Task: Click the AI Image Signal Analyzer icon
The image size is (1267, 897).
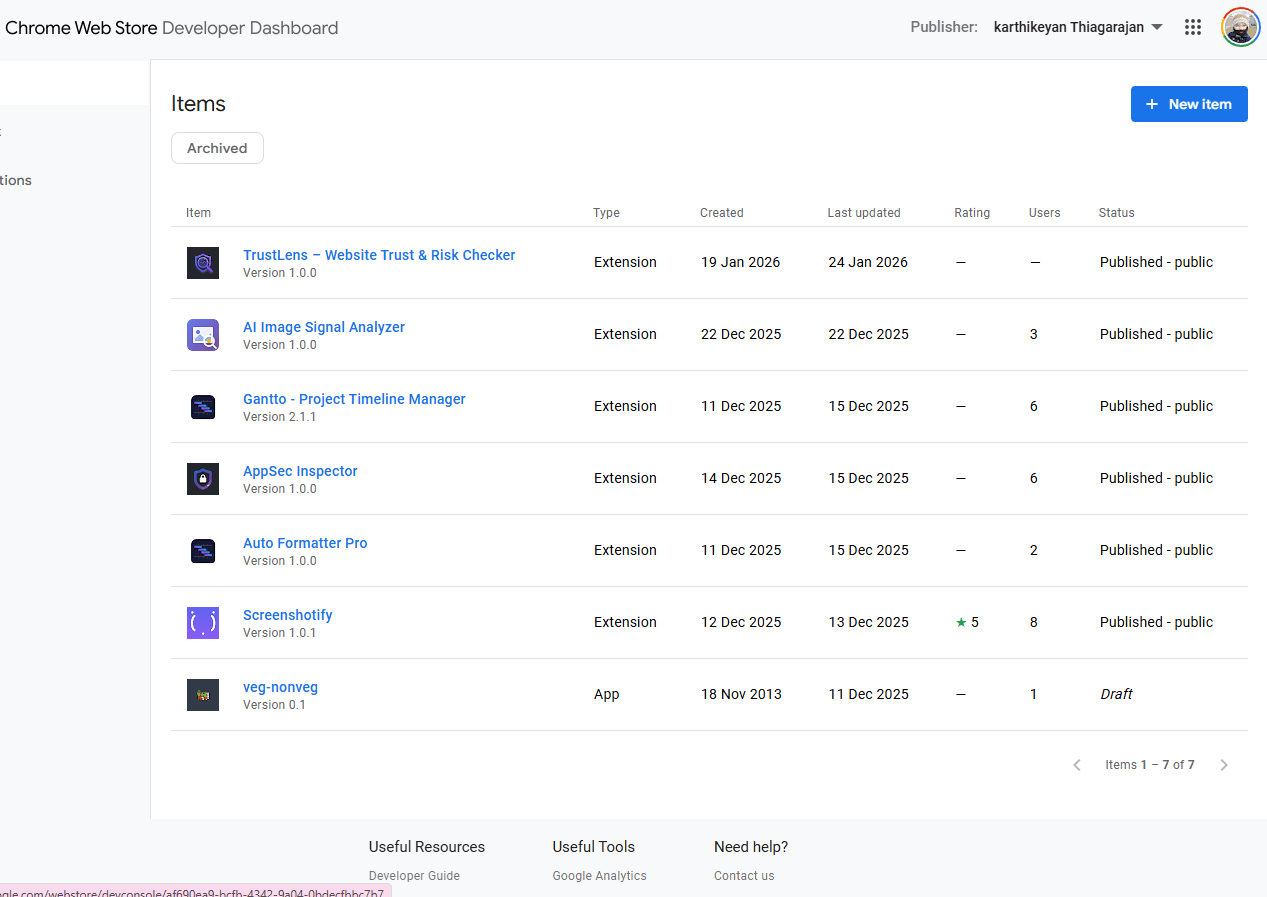Action: point(203,334)
